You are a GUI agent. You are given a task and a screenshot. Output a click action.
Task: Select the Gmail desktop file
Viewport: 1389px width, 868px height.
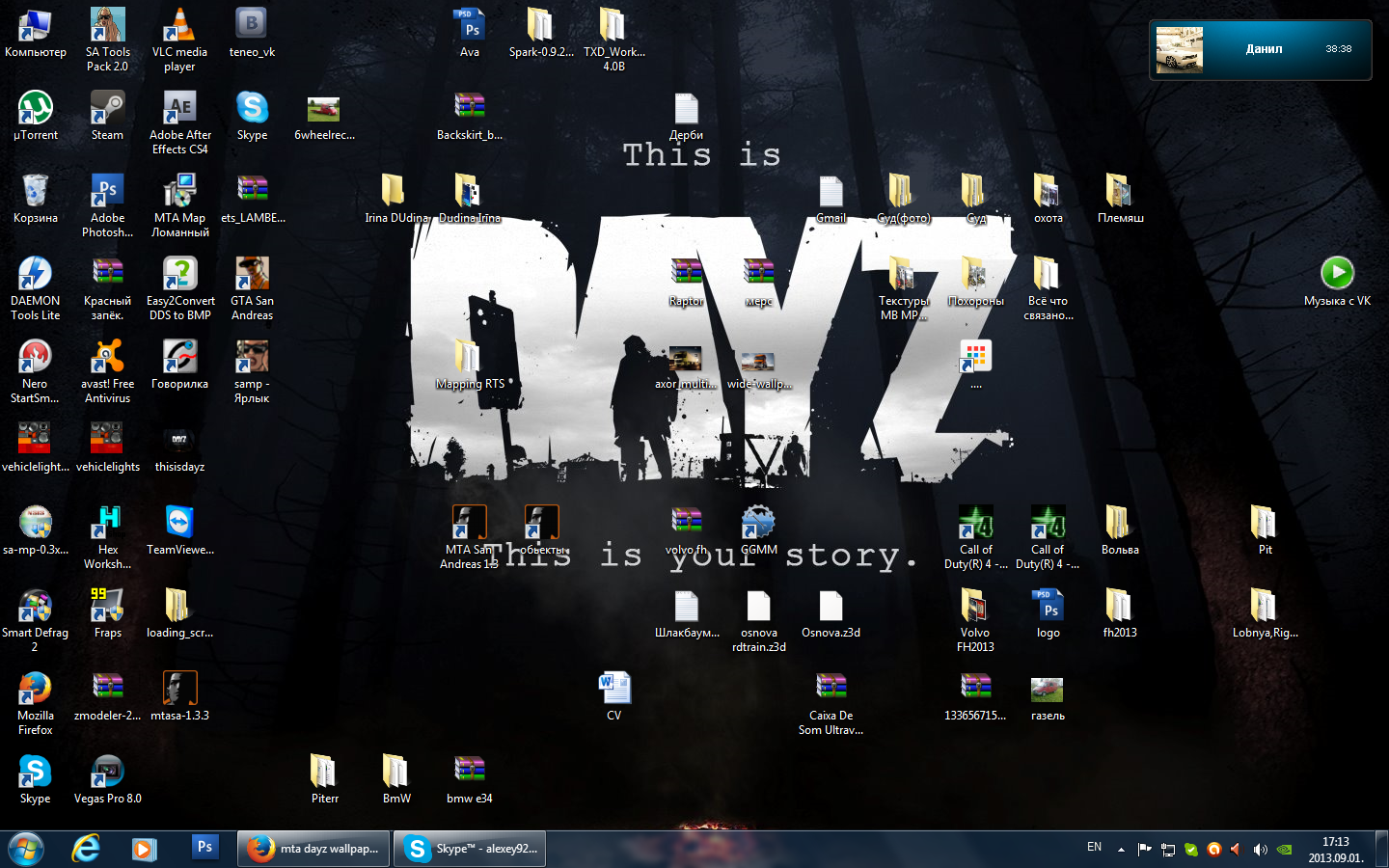point(831,200)
